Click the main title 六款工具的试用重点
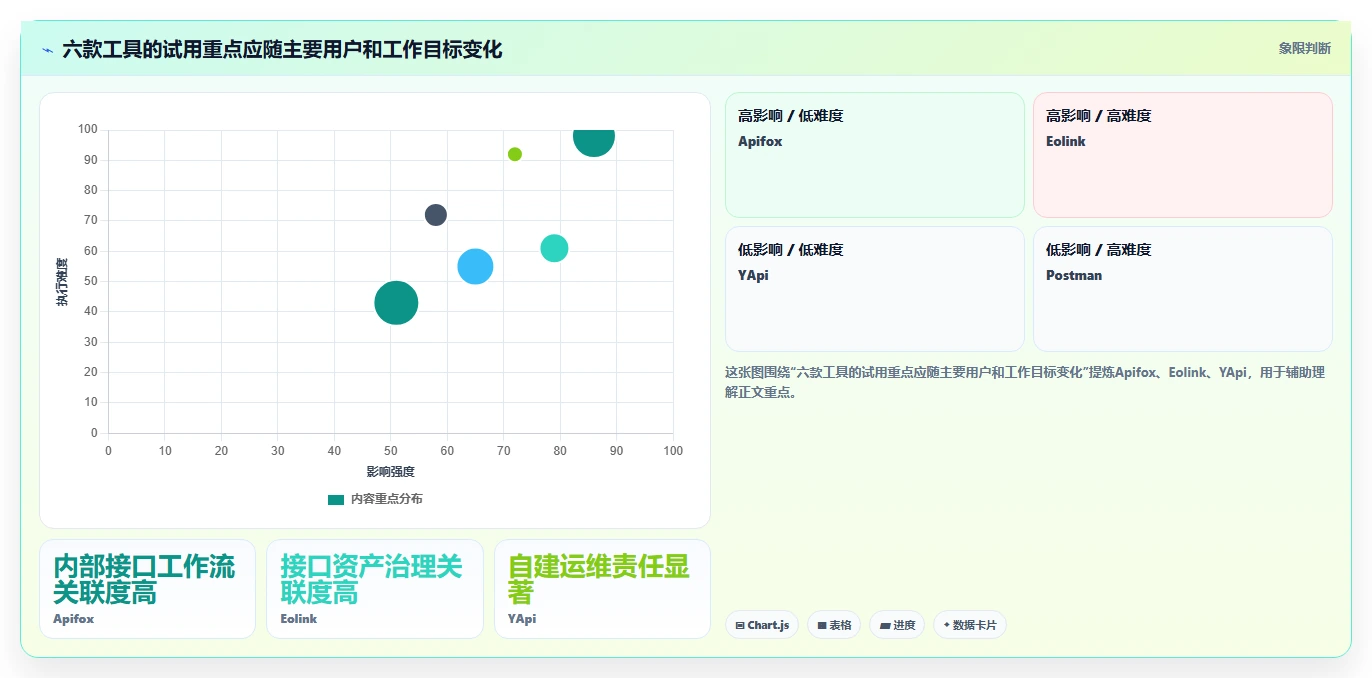The image size is (1372, 678). pos(282,49)
